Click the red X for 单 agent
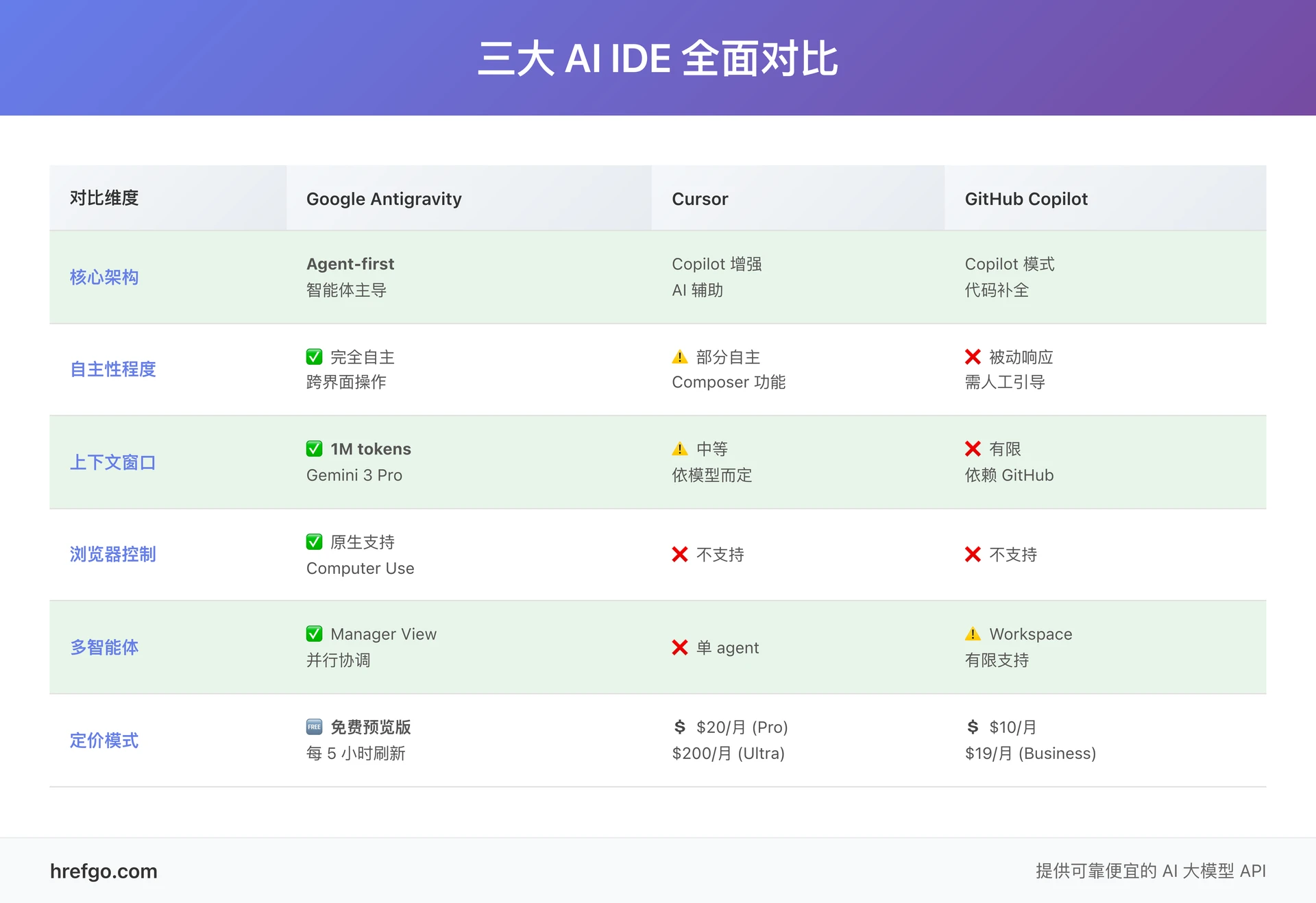 pos(679,647)
